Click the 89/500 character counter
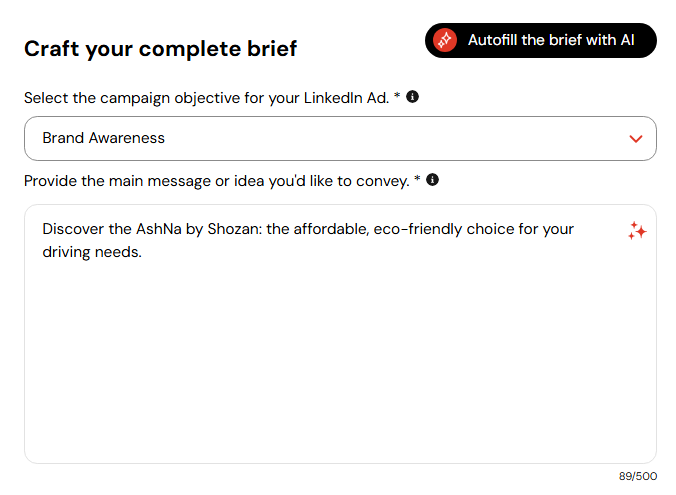Image resolution: width=676 pixels, height=495 pixels. coord(638,476)
